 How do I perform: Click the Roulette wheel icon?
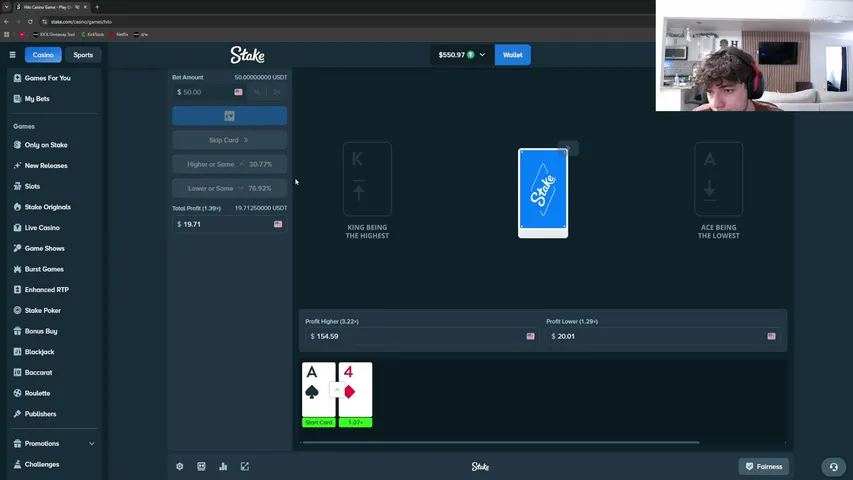click(x=17, y=393)
